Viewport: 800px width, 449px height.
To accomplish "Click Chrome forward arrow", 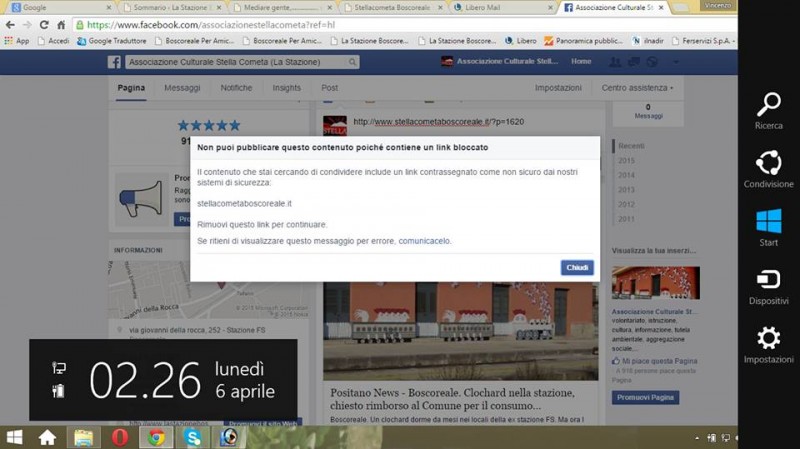I will [x=27, y=24].
